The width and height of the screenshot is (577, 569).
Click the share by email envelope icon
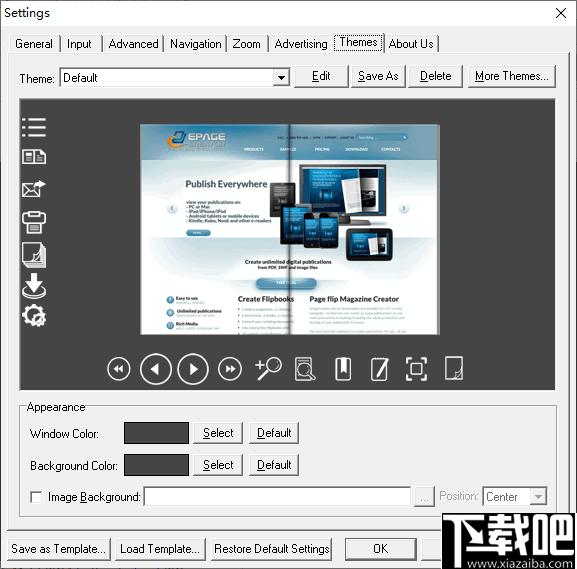coord(34,189)
